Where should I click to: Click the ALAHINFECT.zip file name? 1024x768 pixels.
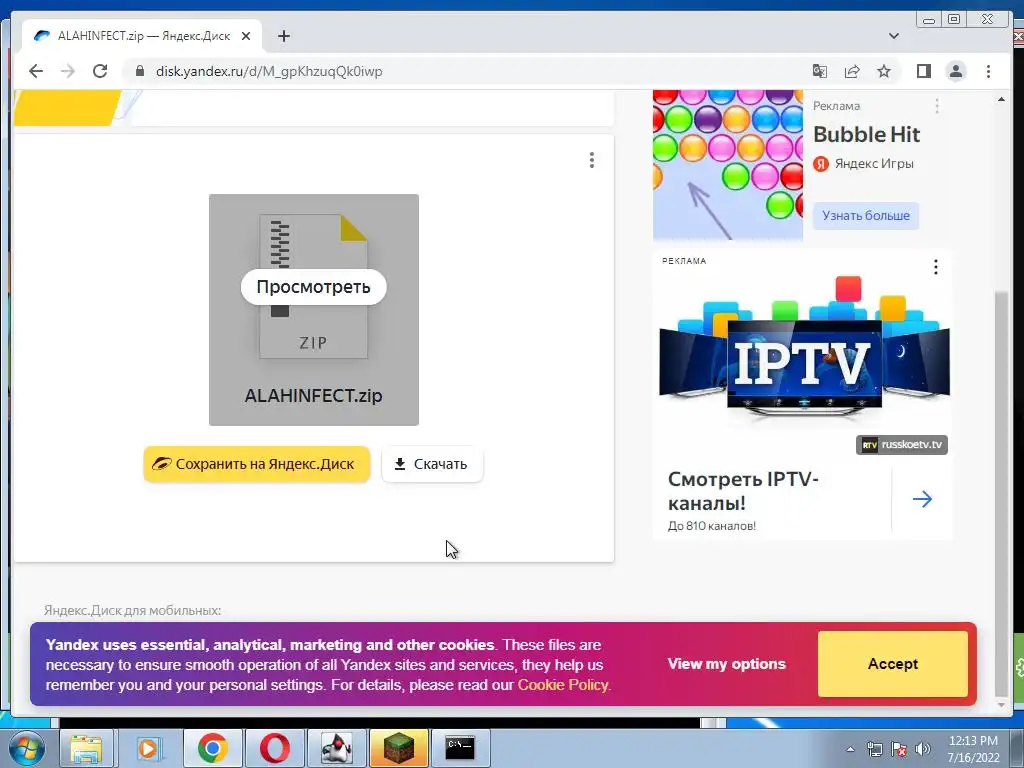point(313,396)
